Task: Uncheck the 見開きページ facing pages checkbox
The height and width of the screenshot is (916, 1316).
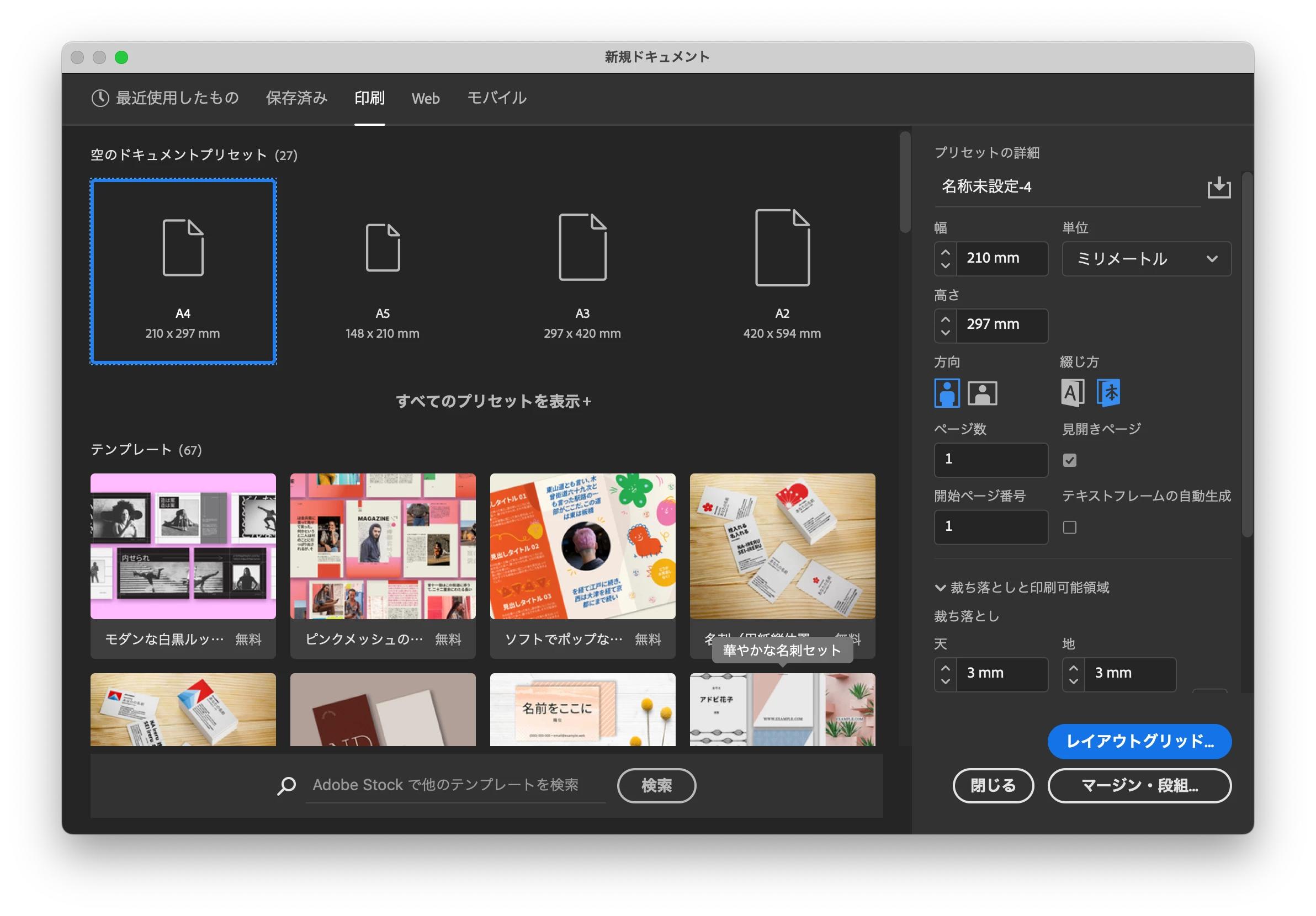Action: [x=1069, y=460]
